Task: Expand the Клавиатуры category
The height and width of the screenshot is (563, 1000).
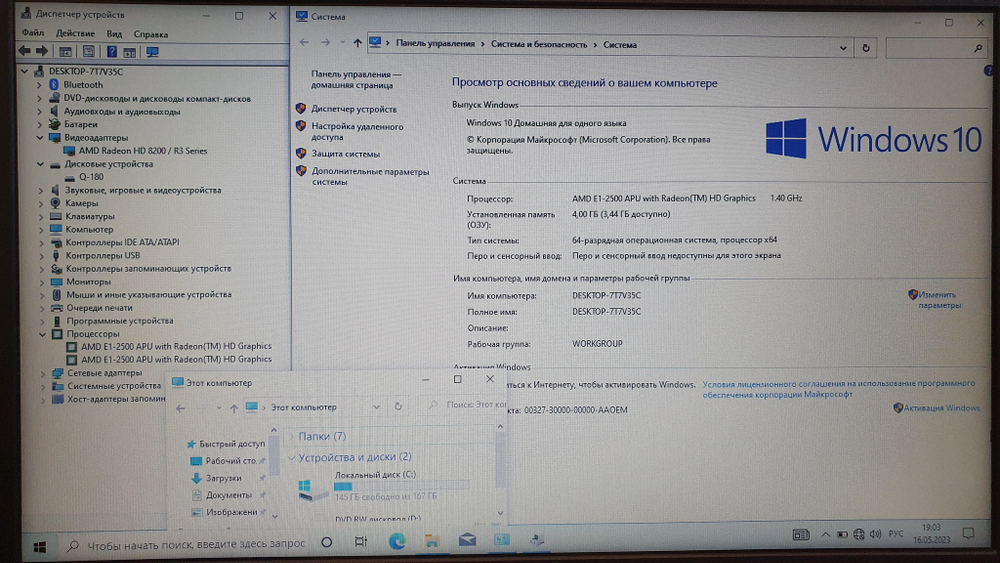Action: [x=41, y=217]
